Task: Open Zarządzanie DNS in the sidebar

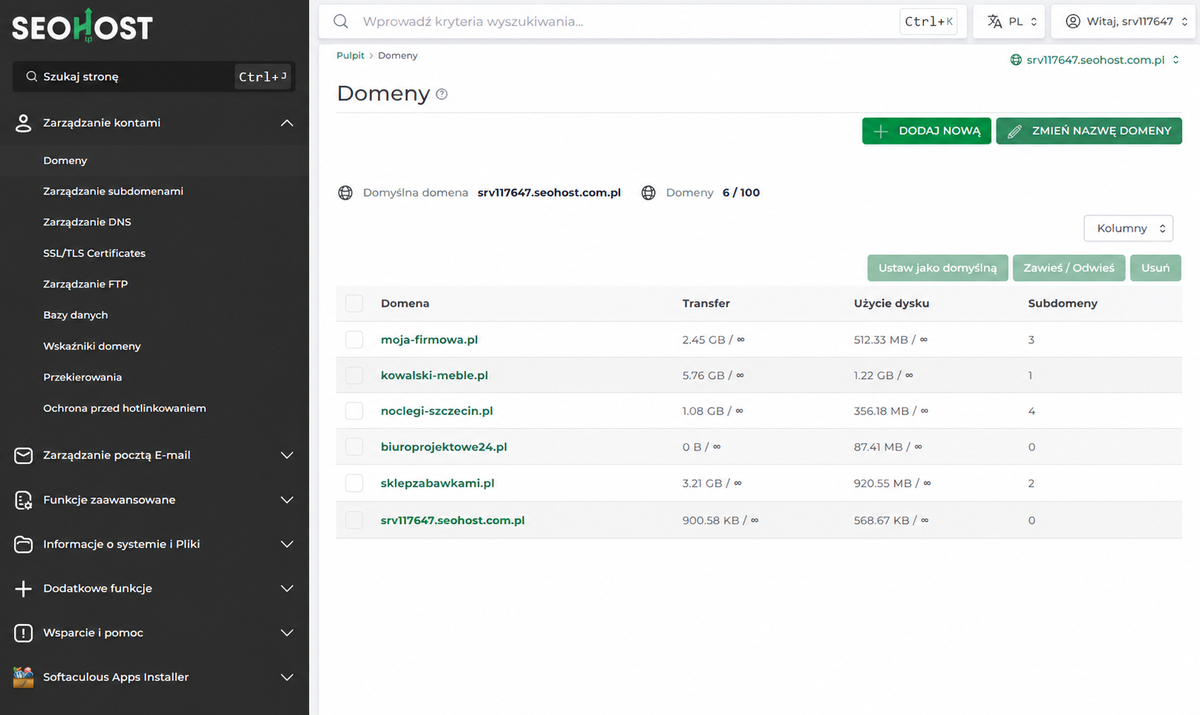Action: coord(87,222)
